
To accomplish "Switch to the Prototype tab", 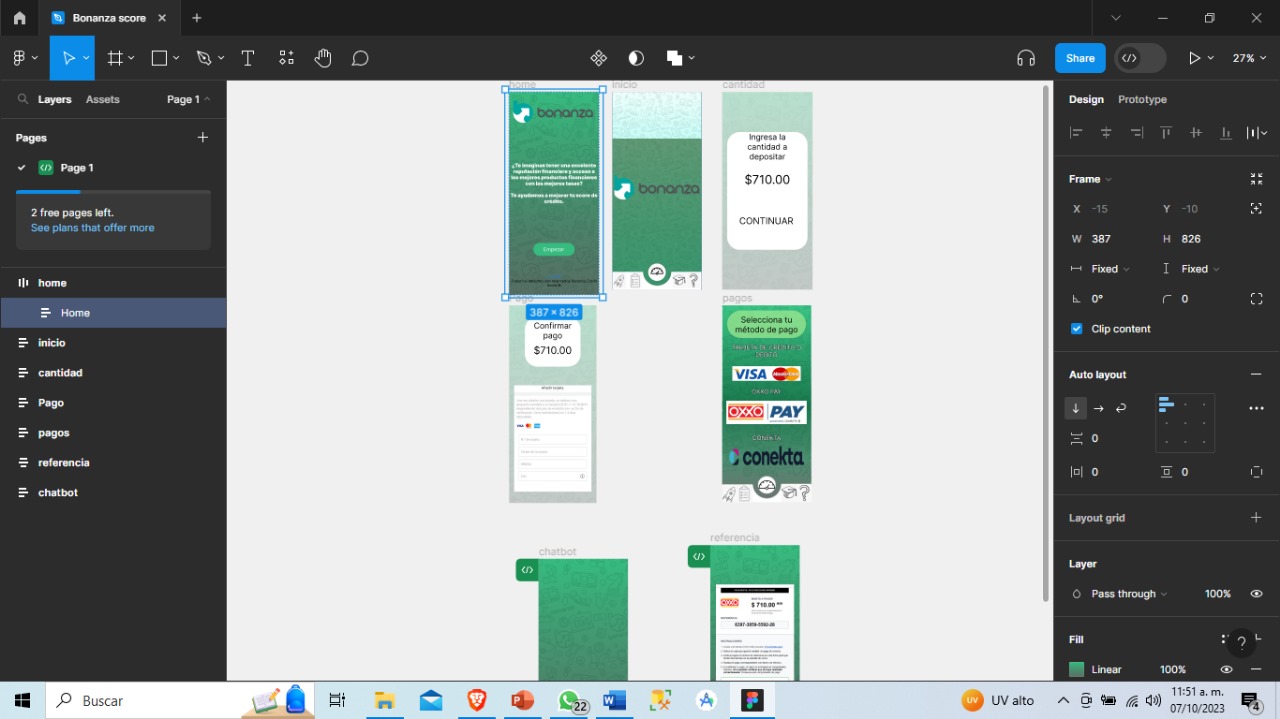I will (x=1142, y=99).
